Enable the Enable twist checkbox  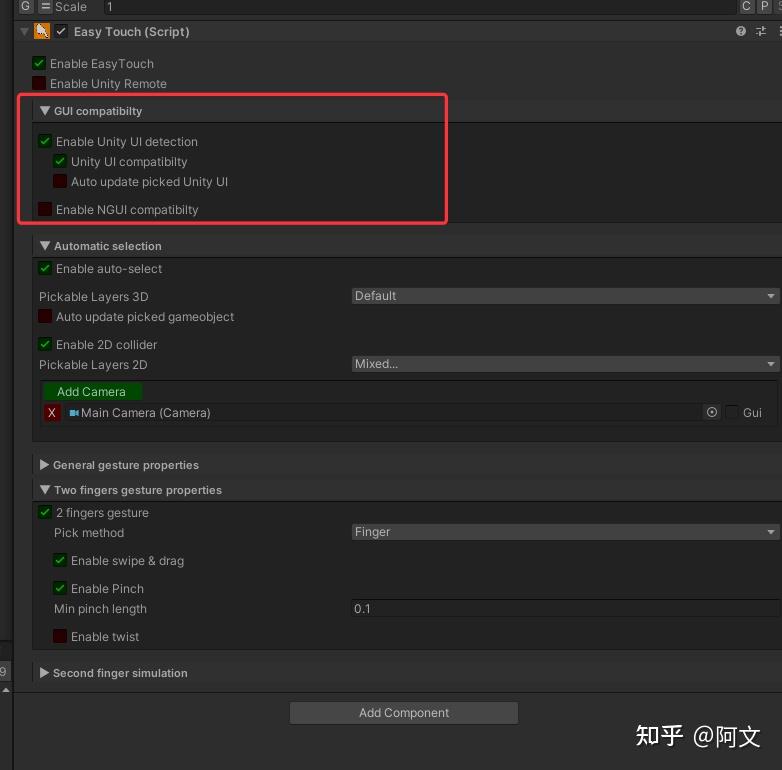(x=60, y=636)
